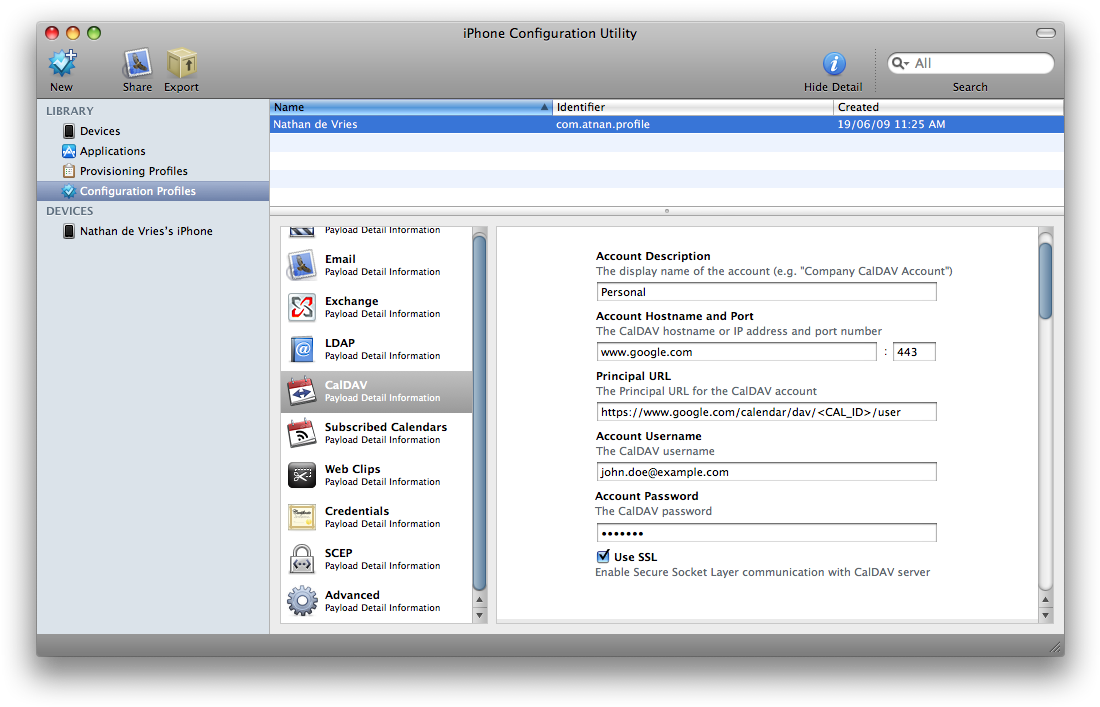Click the Advanced gear icon
This screenshot has width=1100, height=707.
tap(302, 602)
